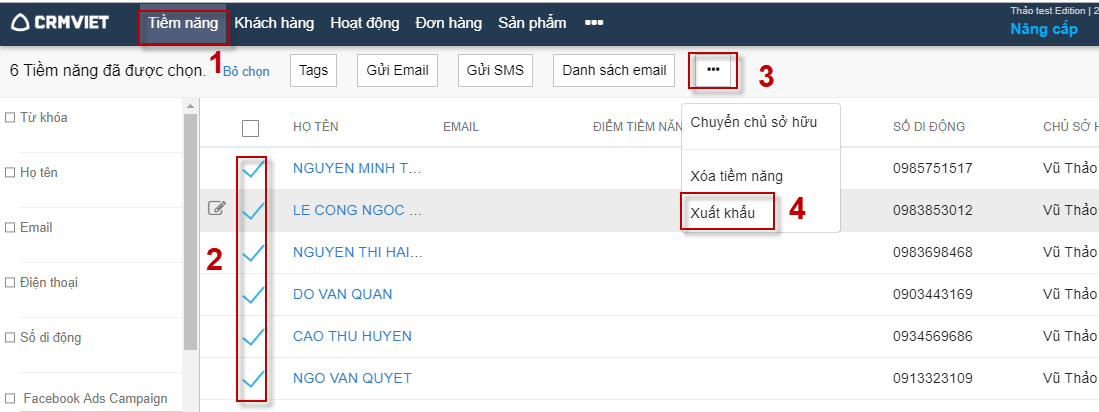Click the left filter panel scrollbar
Image resolution: width=1099 pixels, height=412 pixels.
tap(190, 230)
